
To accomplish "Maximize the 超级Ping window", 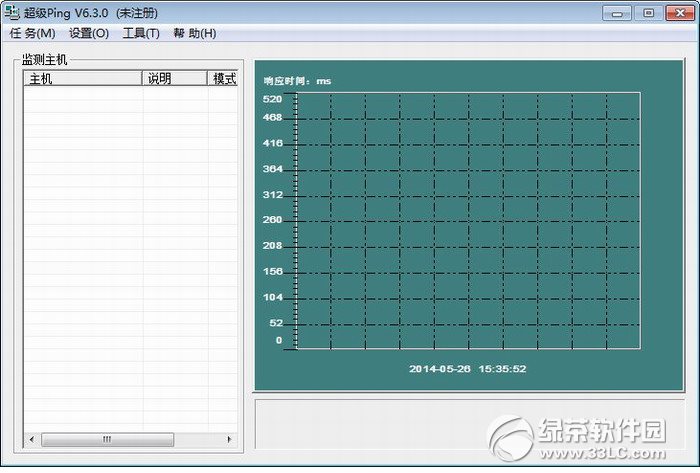I will [x=648, y=13].
